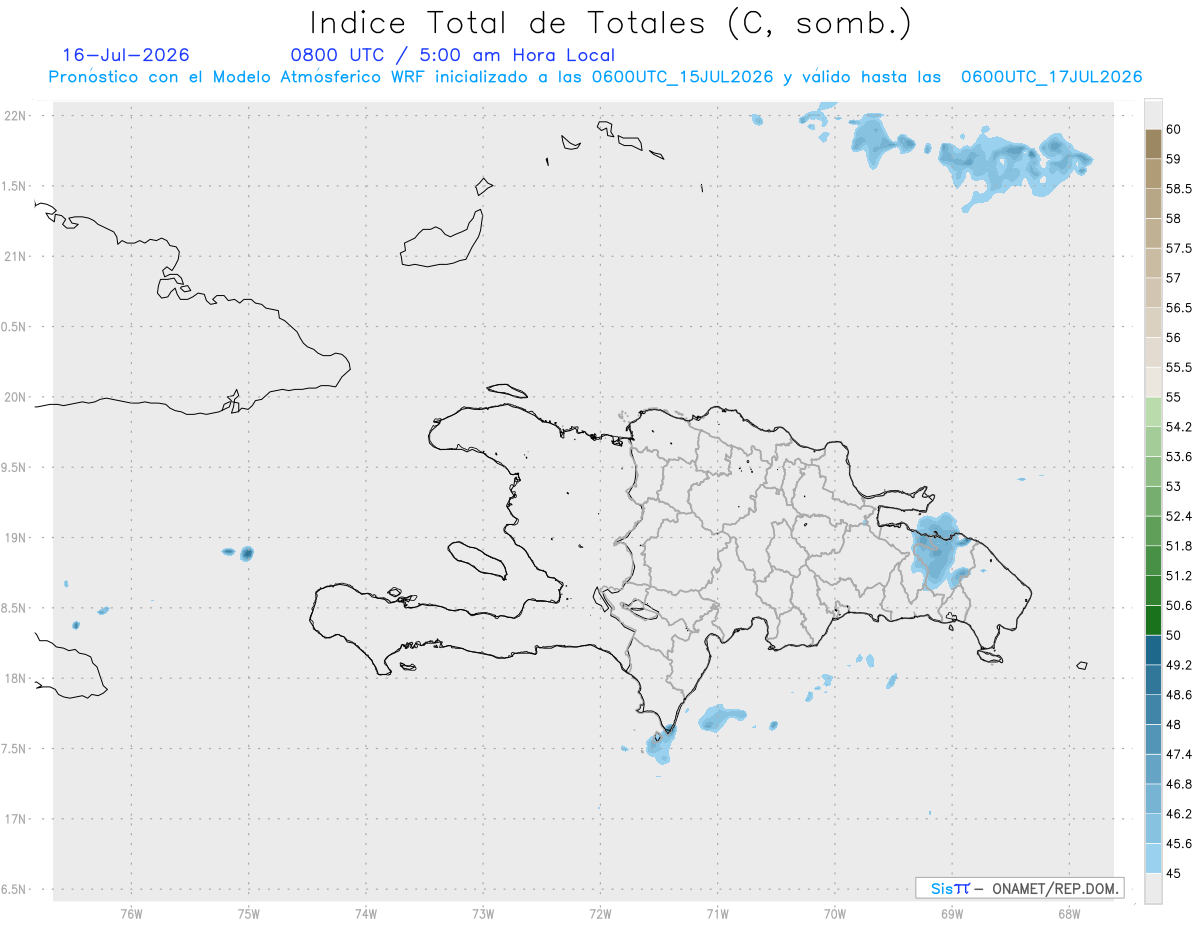
Task: Click the legend value "56.5"
Action: (1179, 308)
